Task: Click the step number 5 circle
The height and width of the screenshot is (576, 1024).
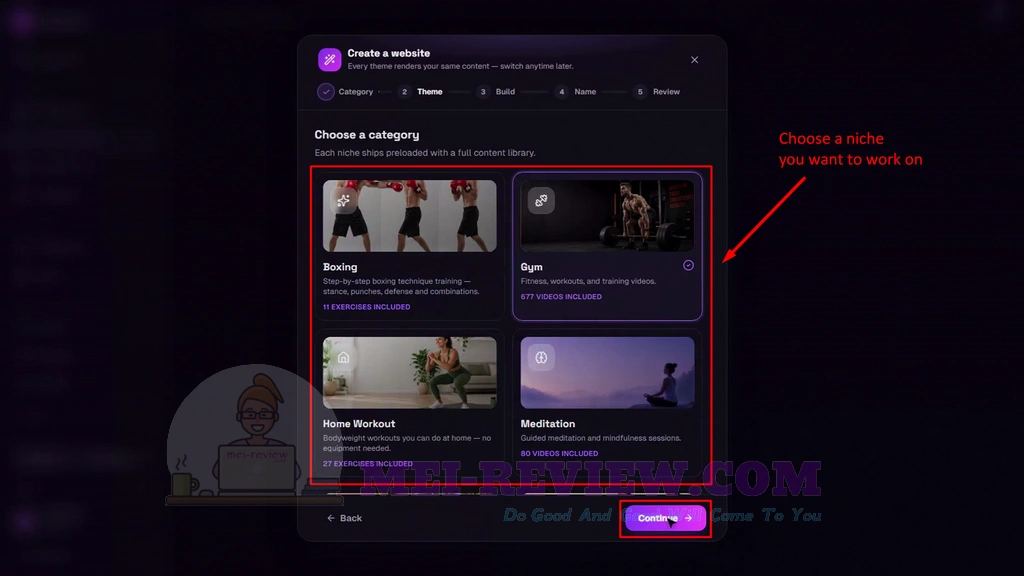Action: point(640,91)
